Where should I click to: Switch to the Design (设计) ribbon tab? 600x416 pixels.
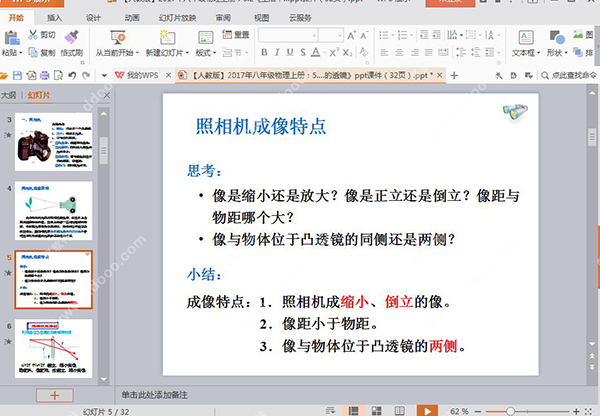coord(93,18)
